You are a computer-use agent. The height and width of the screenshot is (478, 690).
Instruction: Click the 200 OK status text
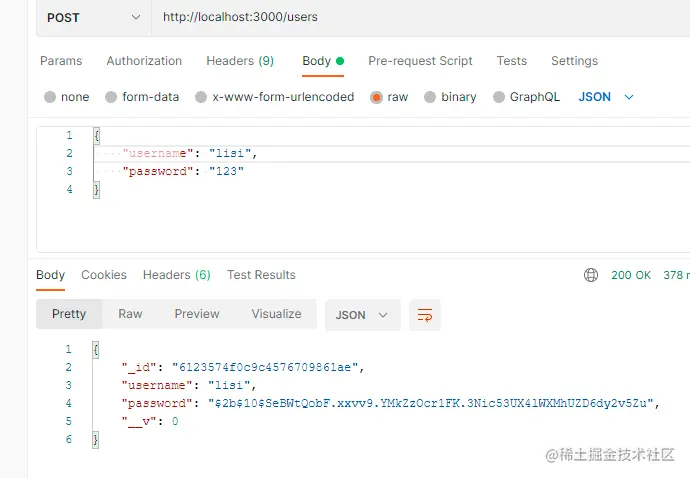coord(631,275)
